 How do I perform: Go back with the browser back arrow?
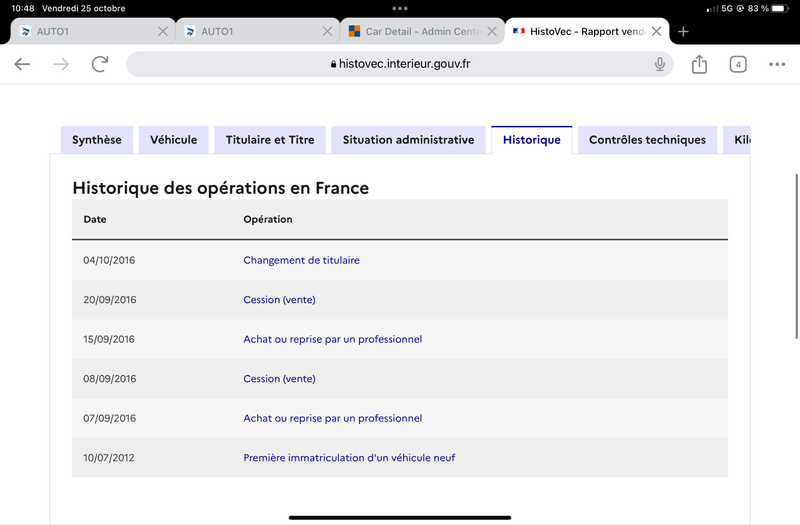(22, 64)
